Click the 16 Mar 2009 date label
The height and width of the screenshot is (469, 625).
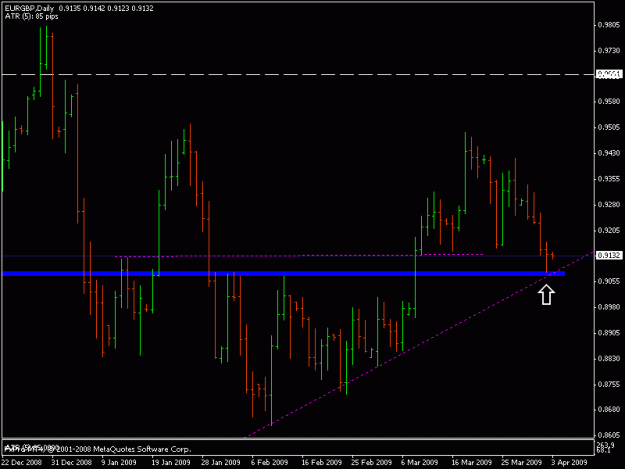pos(472,462)
